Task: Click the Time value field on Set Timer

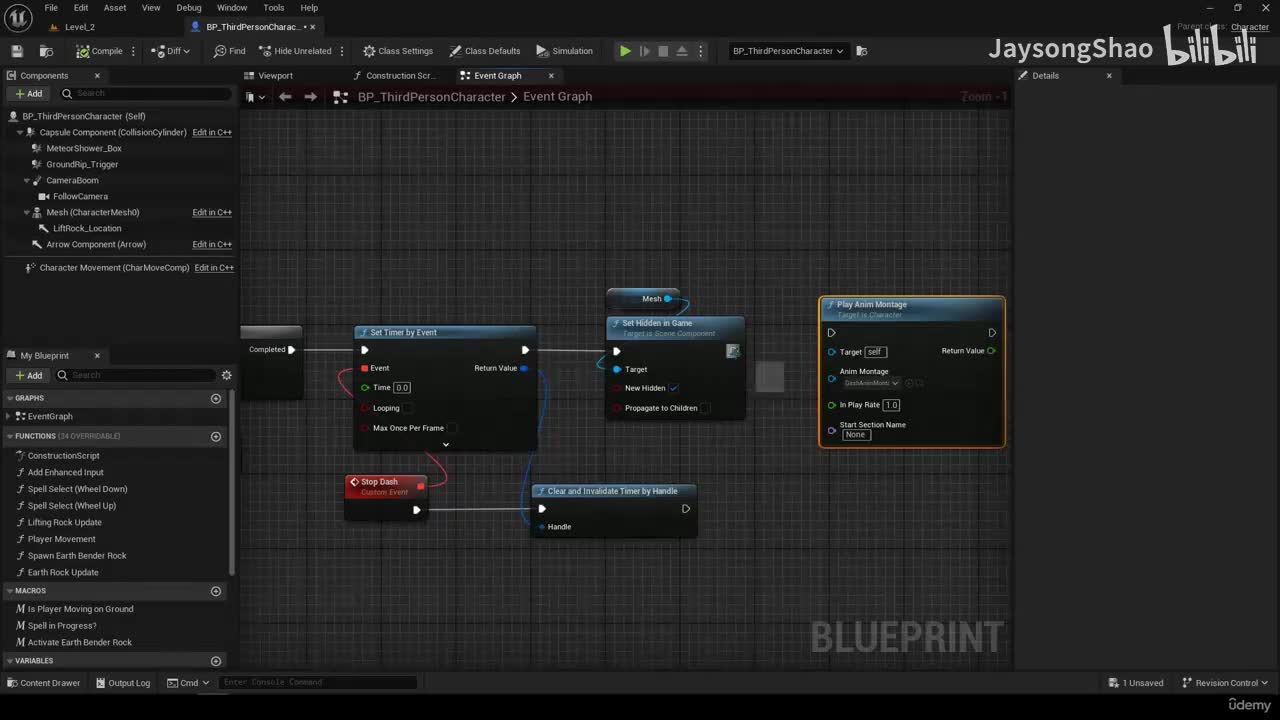Action: click(x=402, y=388)
